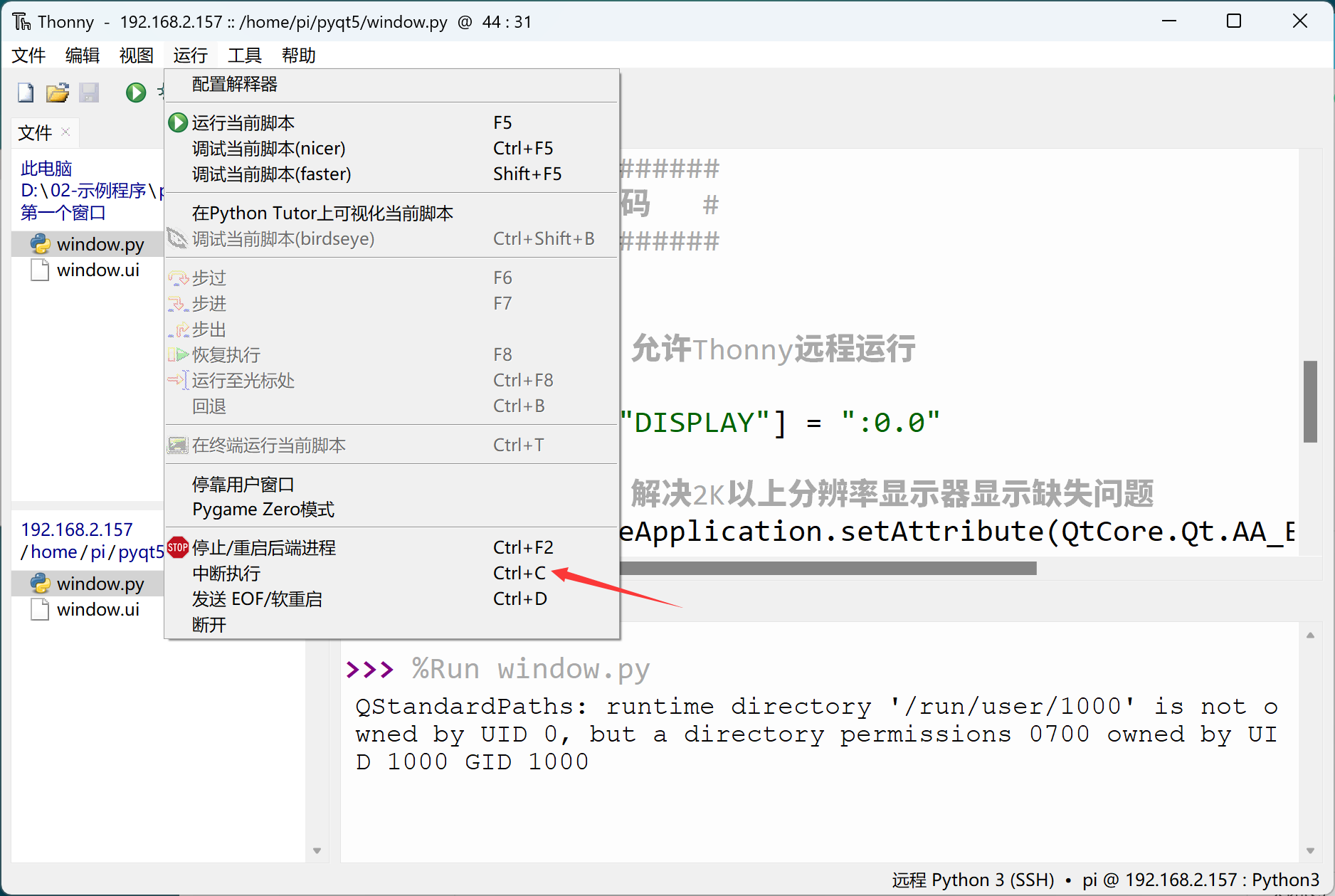Image resolution: width=1335 pixels, height=896 pixels.
Task: Open the 视图 menu
Action: (x=137, y=56)
